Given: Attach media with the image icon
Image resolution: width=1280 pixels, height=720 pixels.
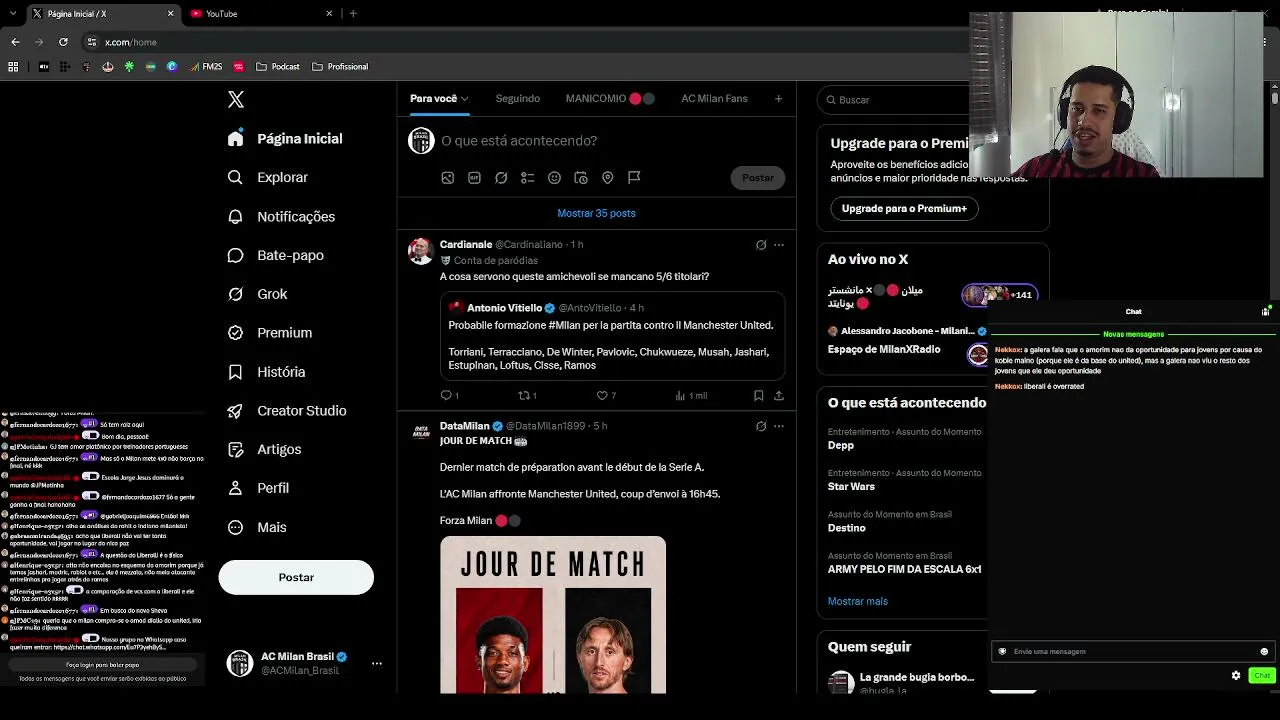Looking at the screenshot, I should click(x=448, y=178).
